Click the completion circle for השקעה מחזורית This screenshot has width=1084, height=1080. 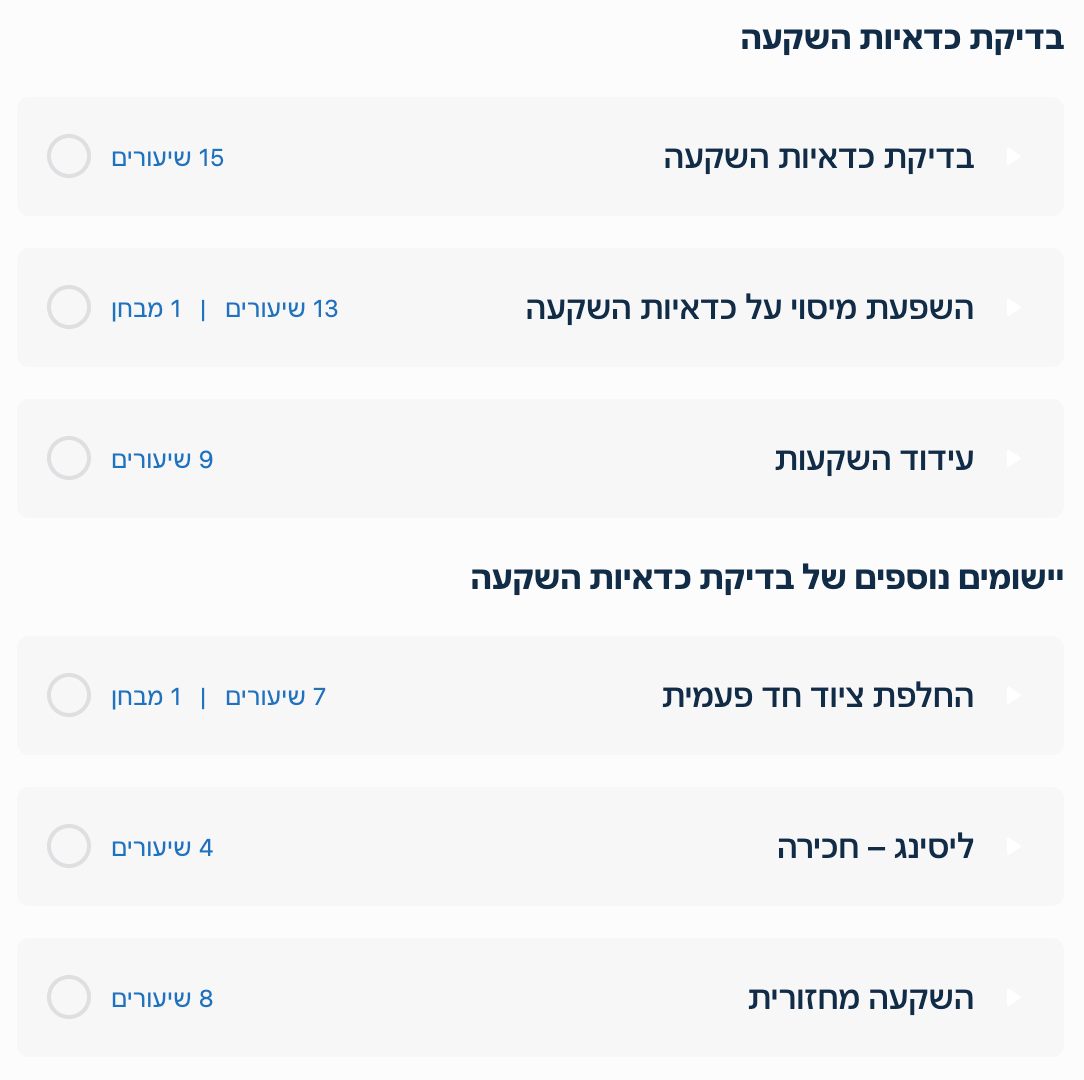point(69,998)
